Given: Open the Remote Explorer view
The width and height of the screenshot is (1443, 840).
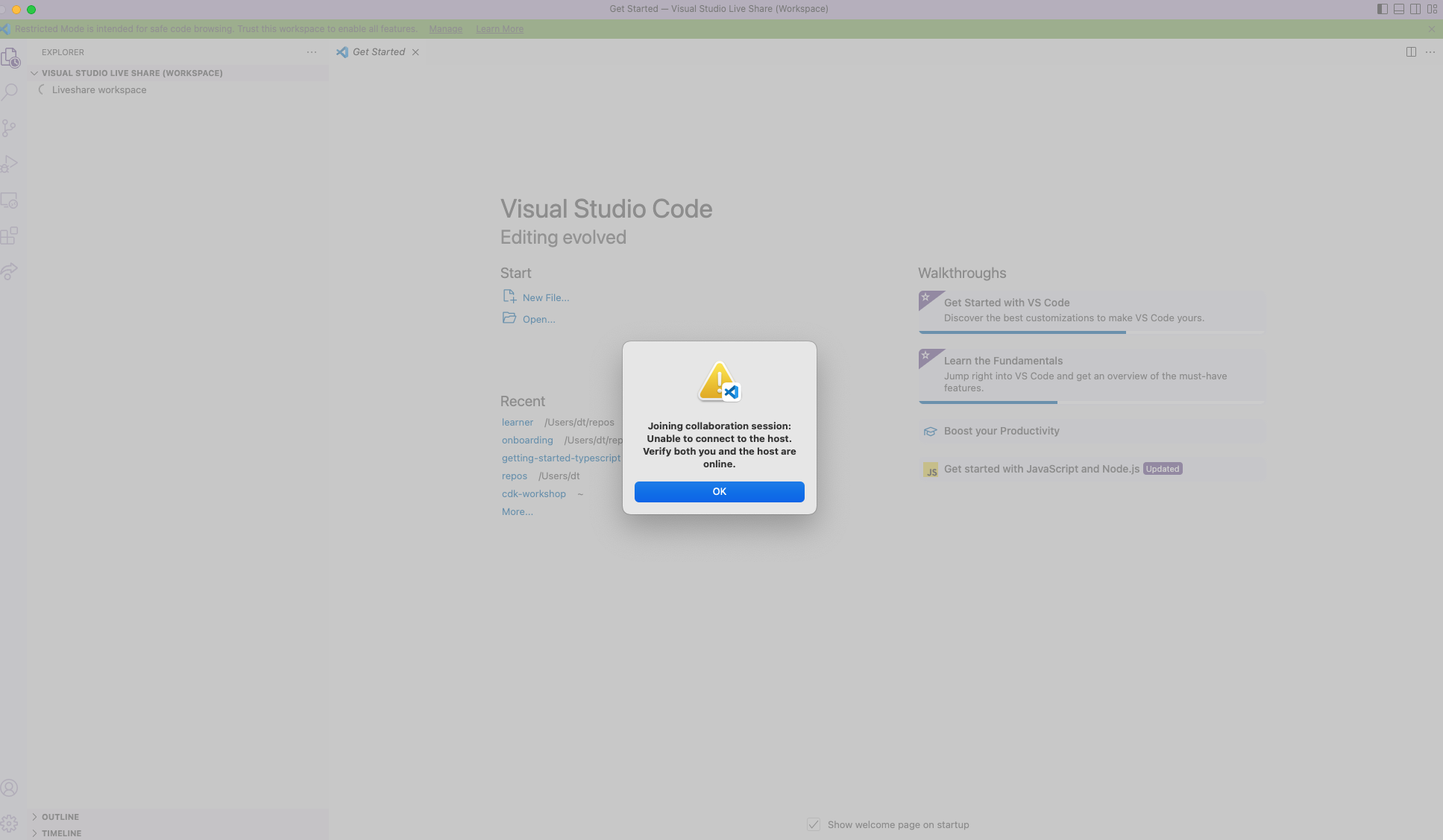Looking at the screenshot, I should click(x=10, y=200).
